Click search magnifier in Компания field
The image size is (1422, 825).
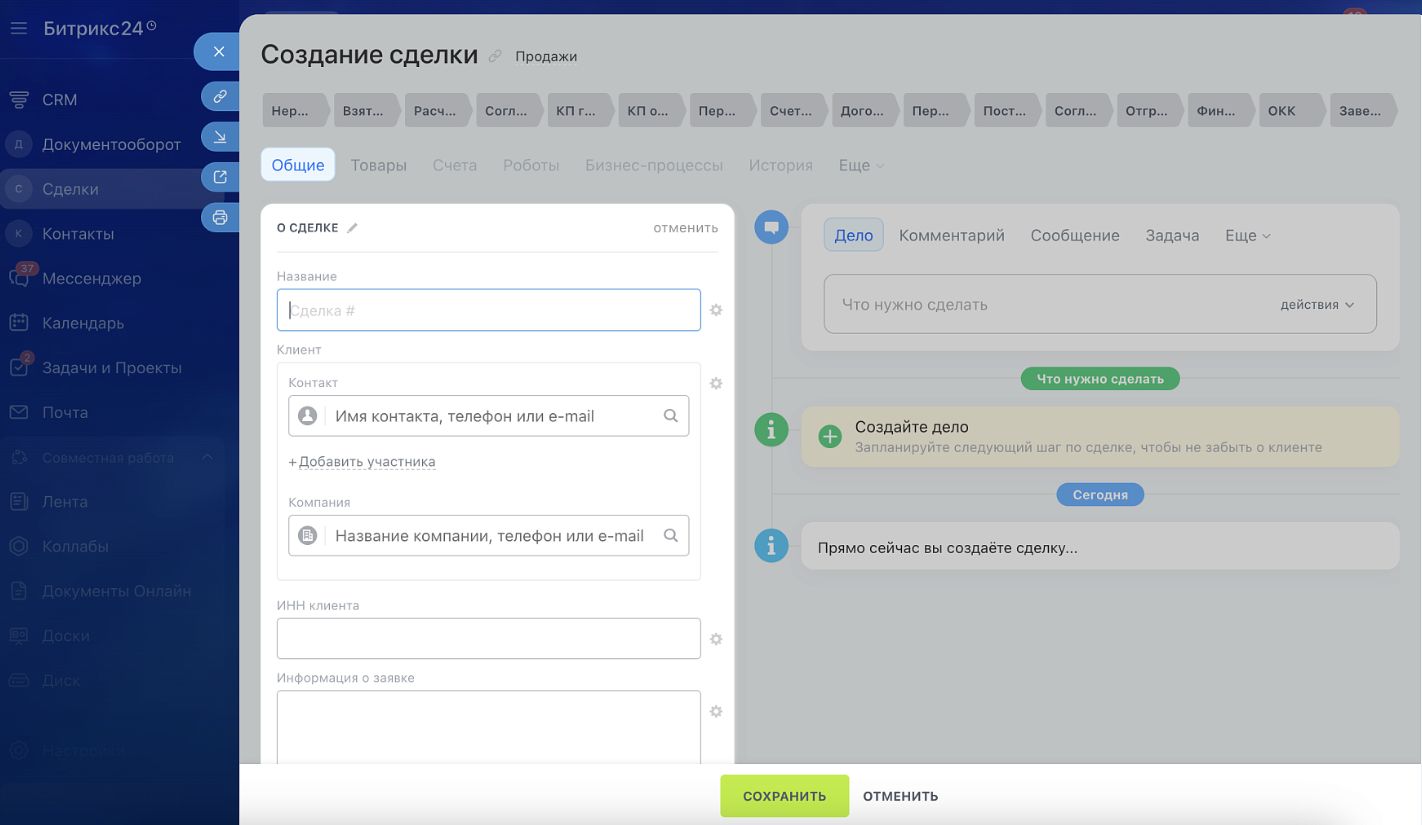coord(671,536)
